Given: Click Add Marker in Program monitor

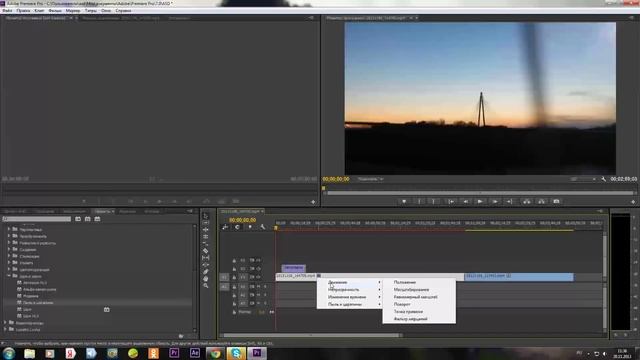Looking at the screenshot, I should 404,201.
